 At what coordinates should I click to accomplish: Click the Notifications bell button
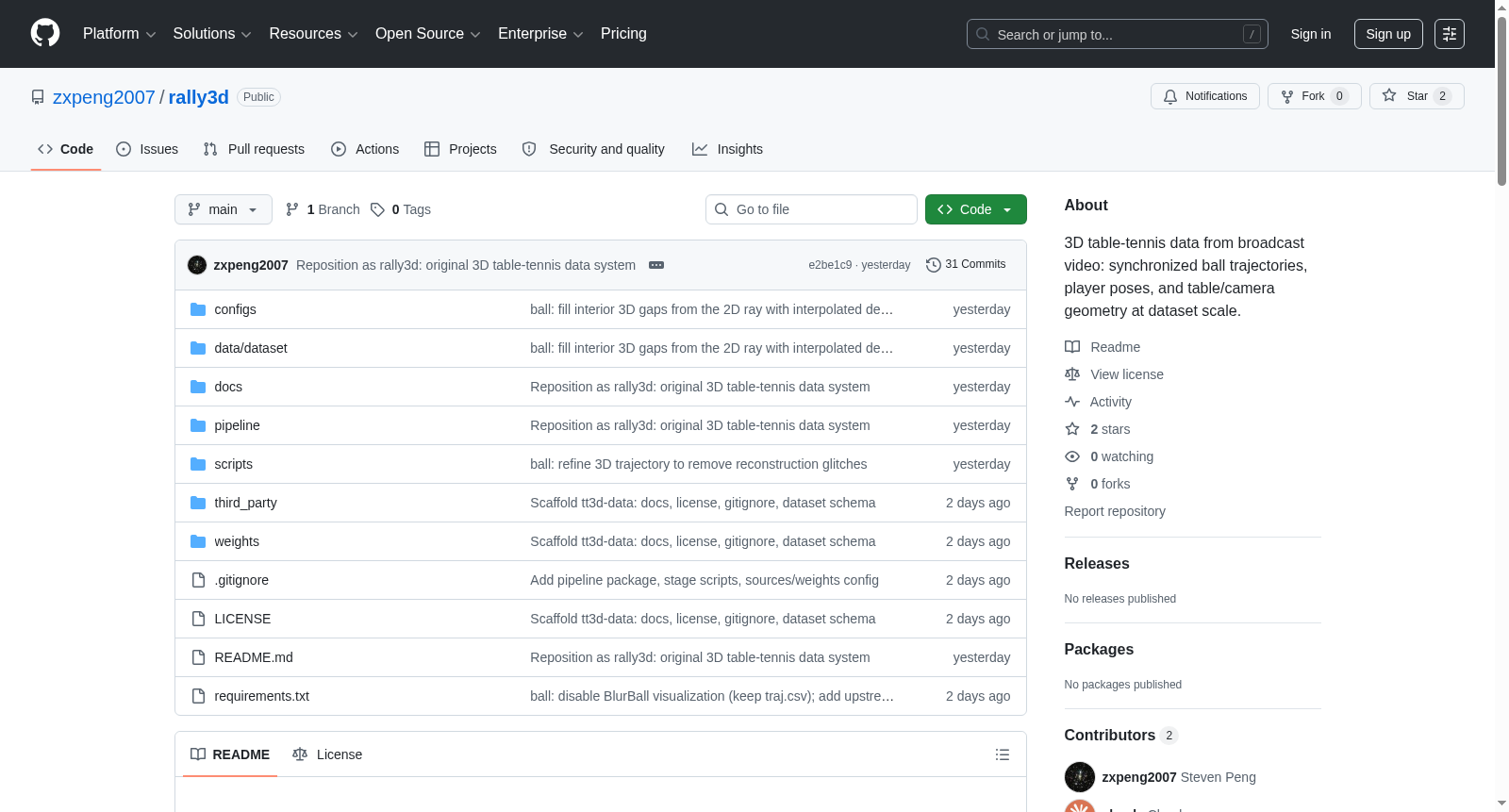pos(1204,96)
